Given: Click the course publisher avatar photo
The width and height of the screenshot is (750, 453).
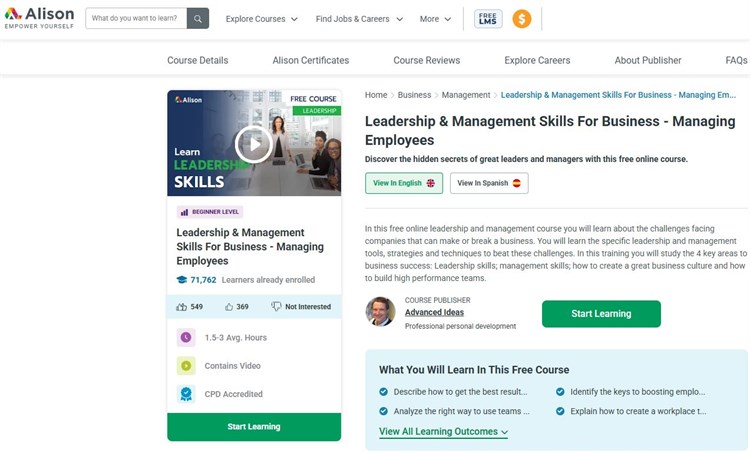Looking at the screenshot, I should (x=380, y=312).
